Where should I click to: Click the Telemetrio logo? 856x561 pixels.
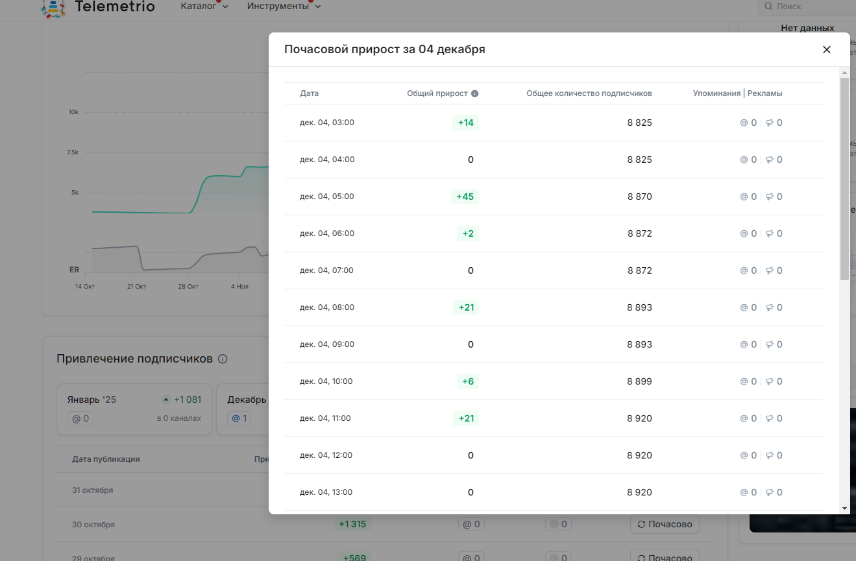click(98, 7)
